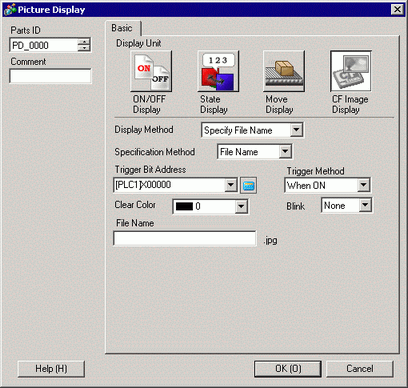Open the Trigger Bit Address dropdown arrow
This screenshot has width=408, height=388.
pos(231,185)
